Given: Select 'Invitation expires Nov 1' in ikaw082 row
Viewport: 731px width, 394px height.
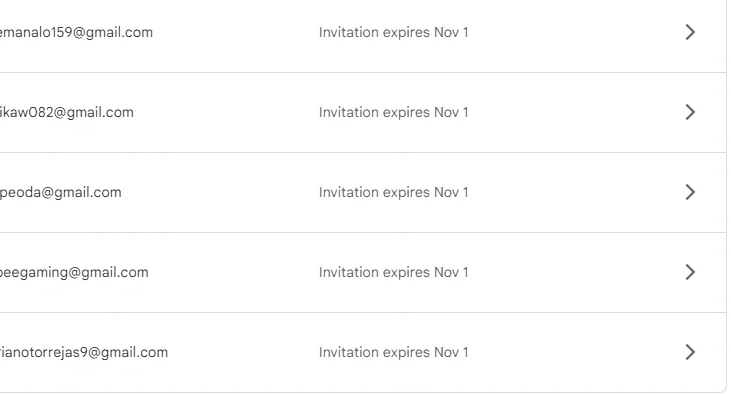Looking at the screenshot, I should pos(393,112).
